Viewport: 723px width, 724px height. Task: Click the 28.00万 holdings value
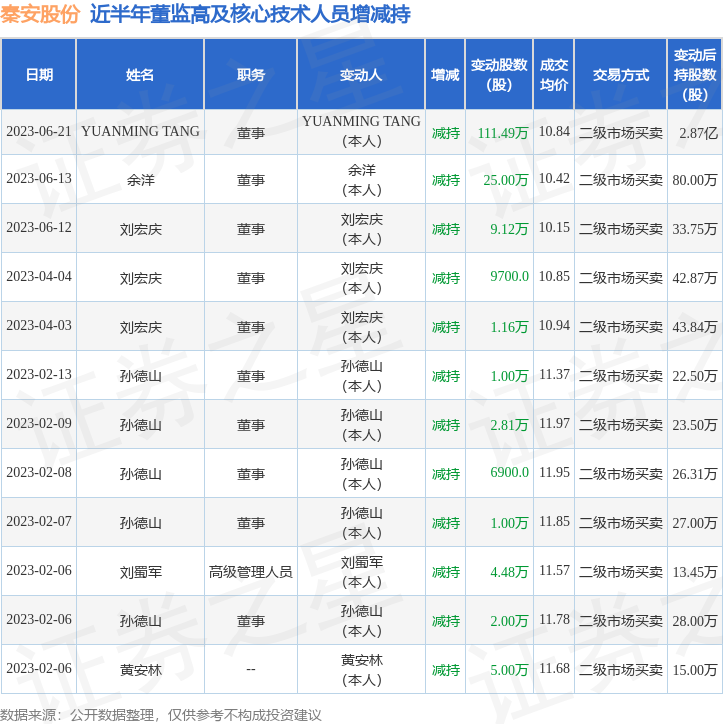(x=695, y=621)
